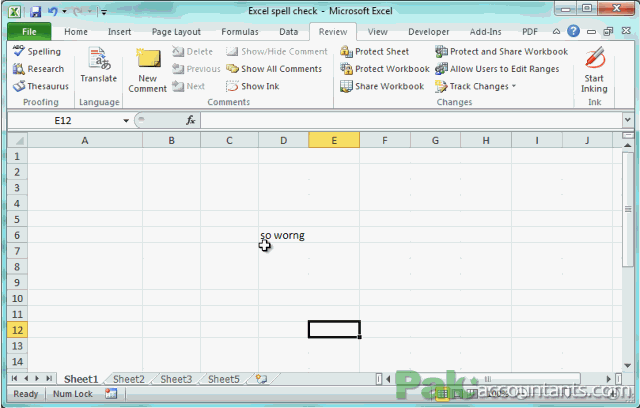Viewport: 640px width, 408px height.
Task: Click the Insert Worksheet tab icon
Action: (261, 379)
